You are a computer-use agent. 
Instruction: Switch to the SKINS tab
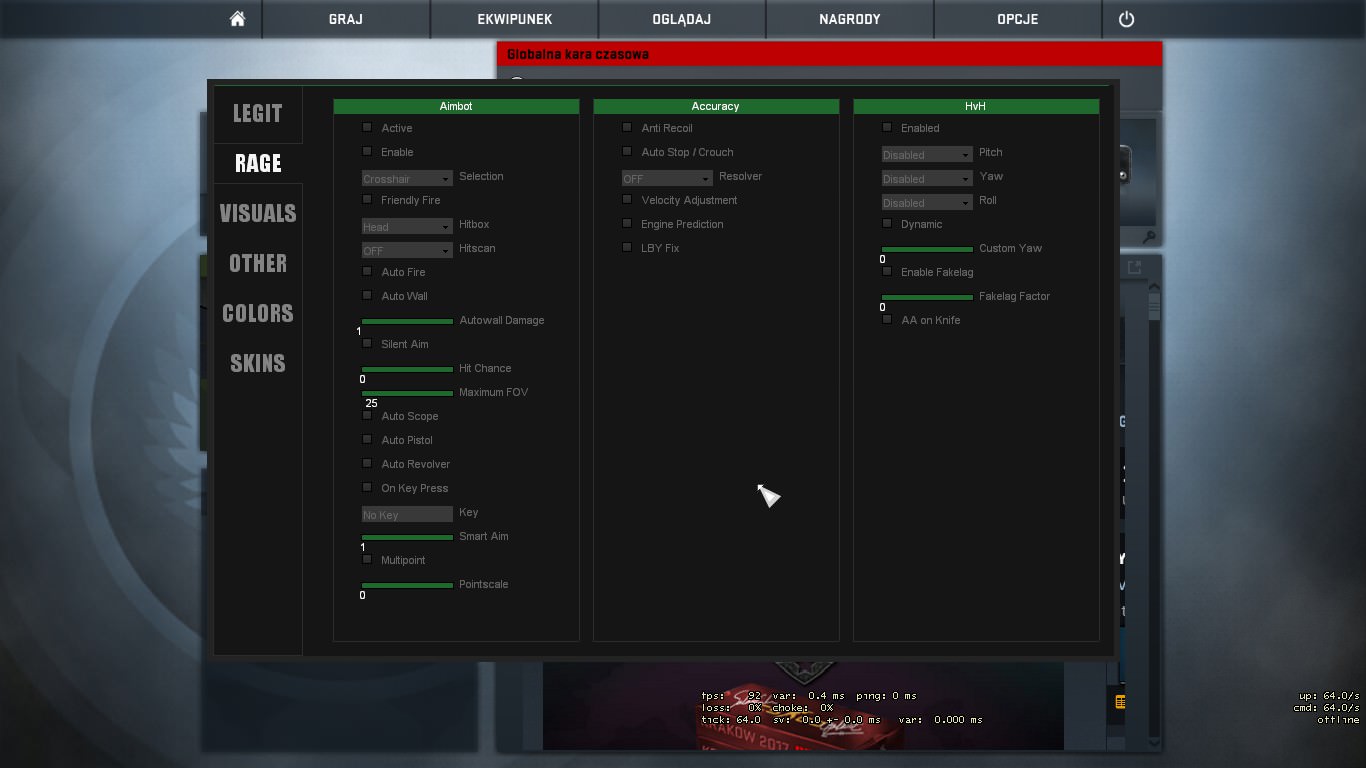tap(258, 363)
